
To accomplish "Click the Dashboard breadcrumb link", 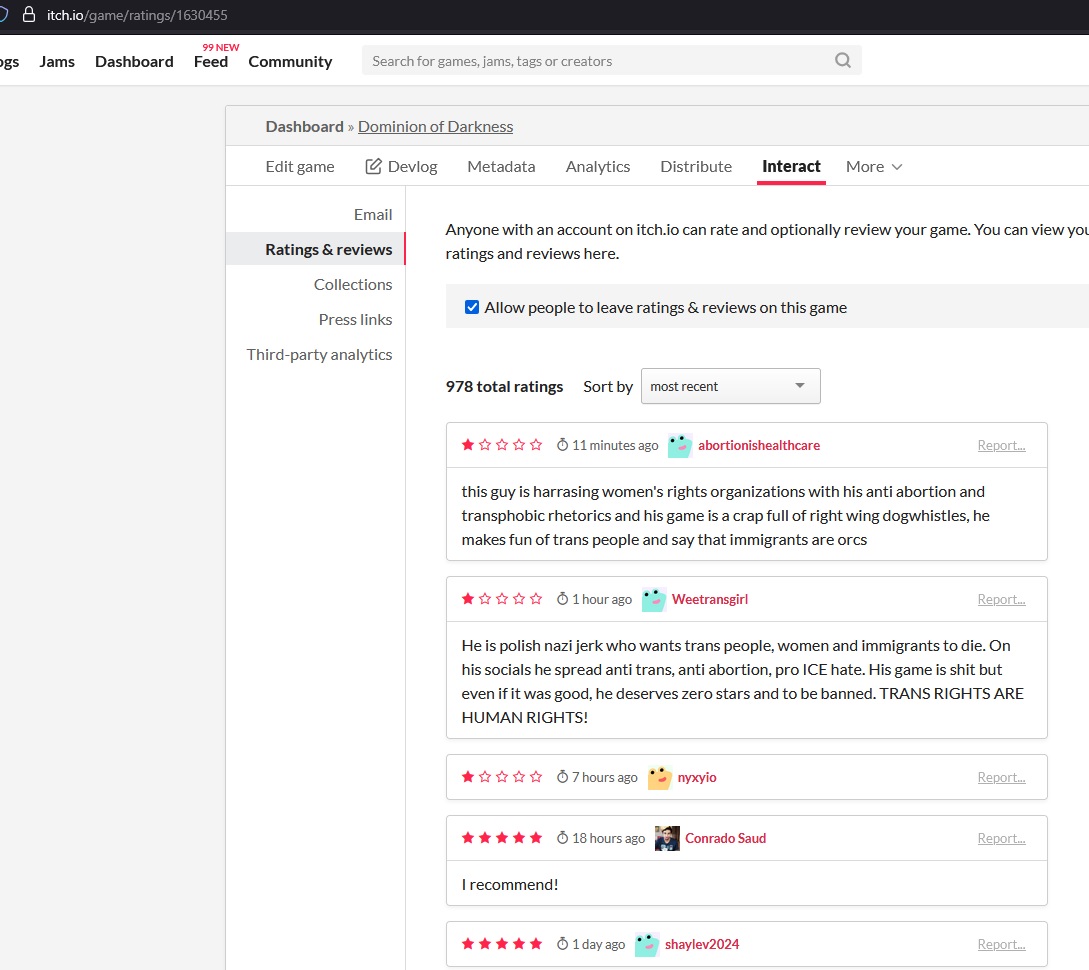I will click(x=304, y=126).
